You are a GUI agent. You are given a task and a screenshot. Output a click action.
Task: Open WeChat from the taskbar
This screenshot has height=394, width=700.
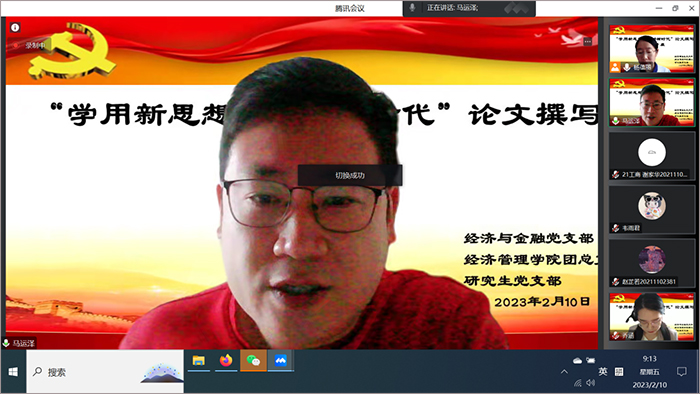point(253,361)
